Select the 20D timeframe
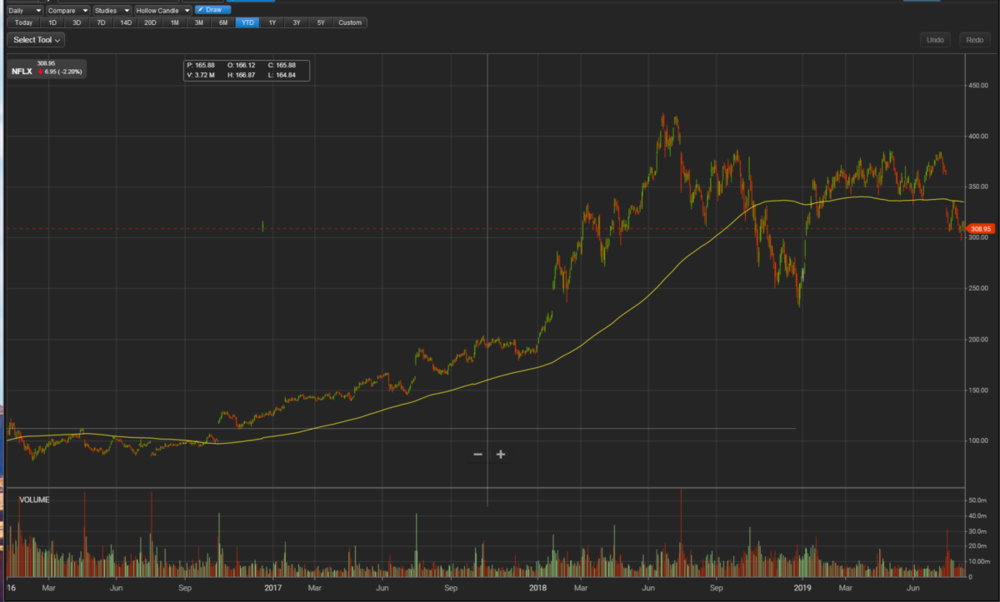 [x=150, y=21]
